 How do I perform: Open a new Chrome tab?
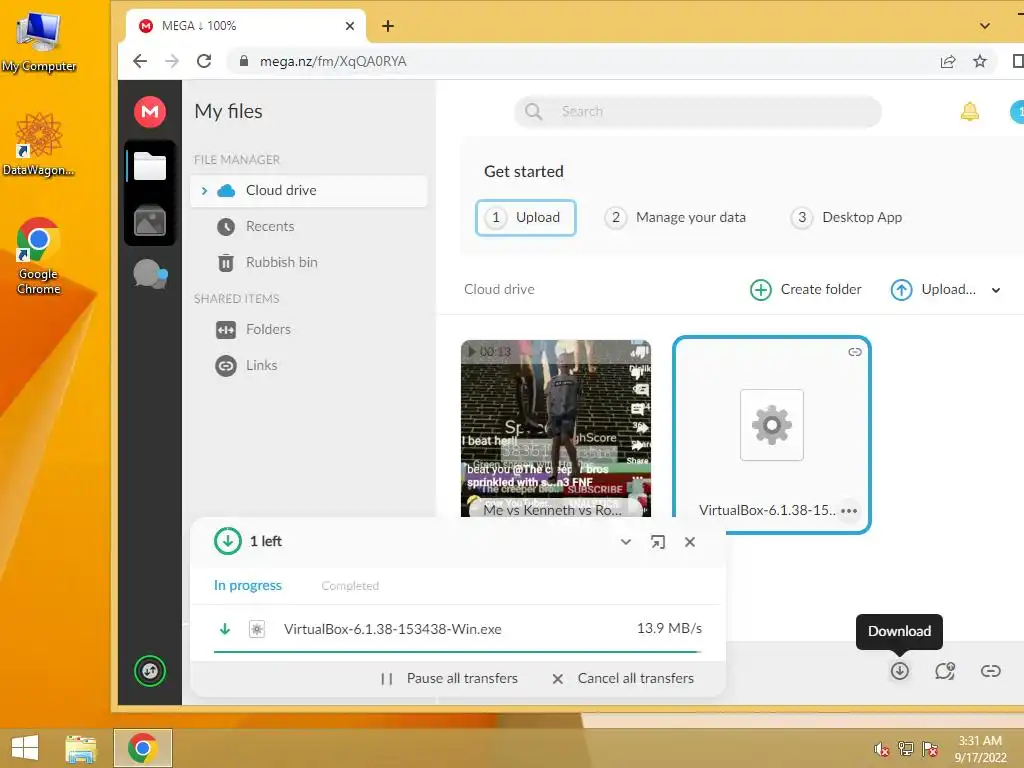tap(388, 26)
